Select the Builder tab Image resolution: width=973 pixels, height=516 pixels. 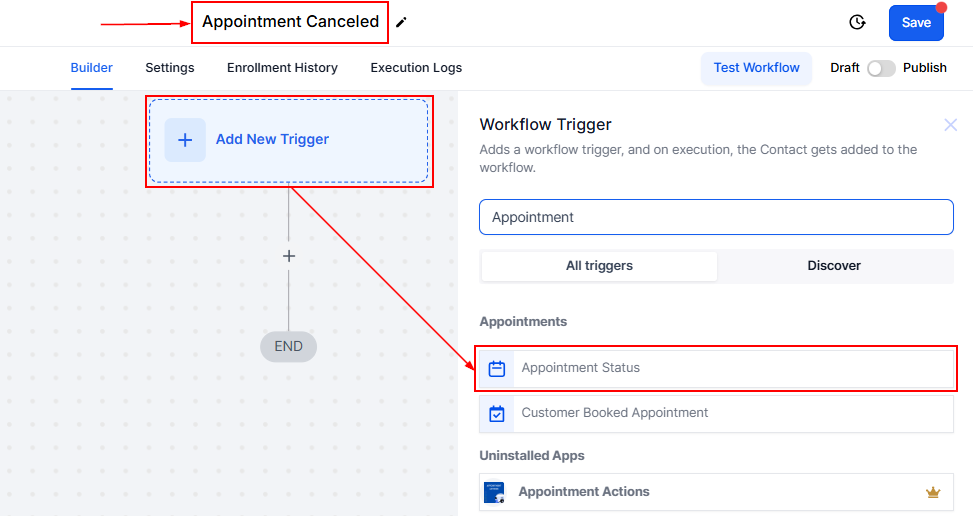pos(91,68)
